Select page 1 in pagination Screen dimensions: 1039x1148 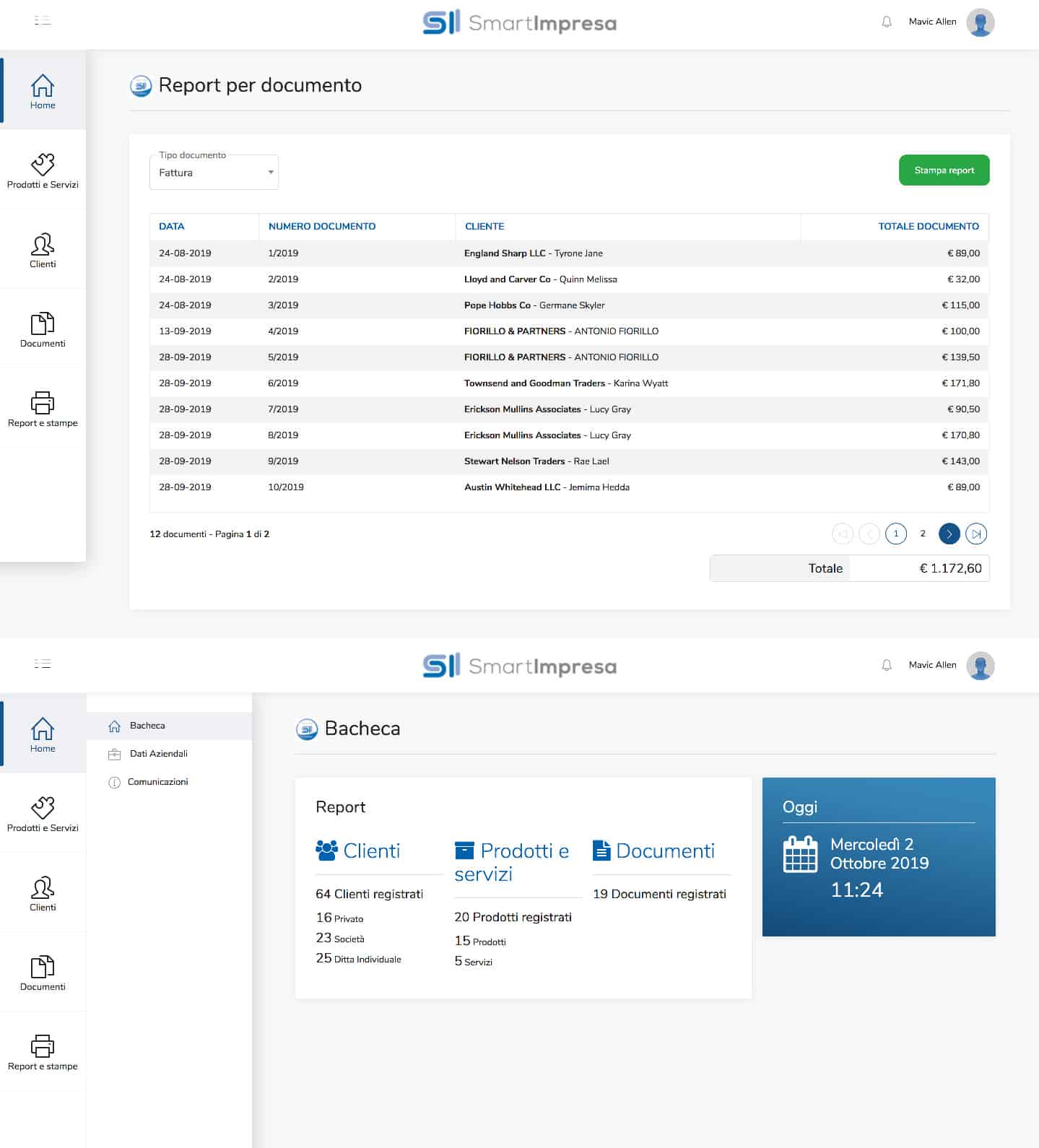(x=896, y=534)
